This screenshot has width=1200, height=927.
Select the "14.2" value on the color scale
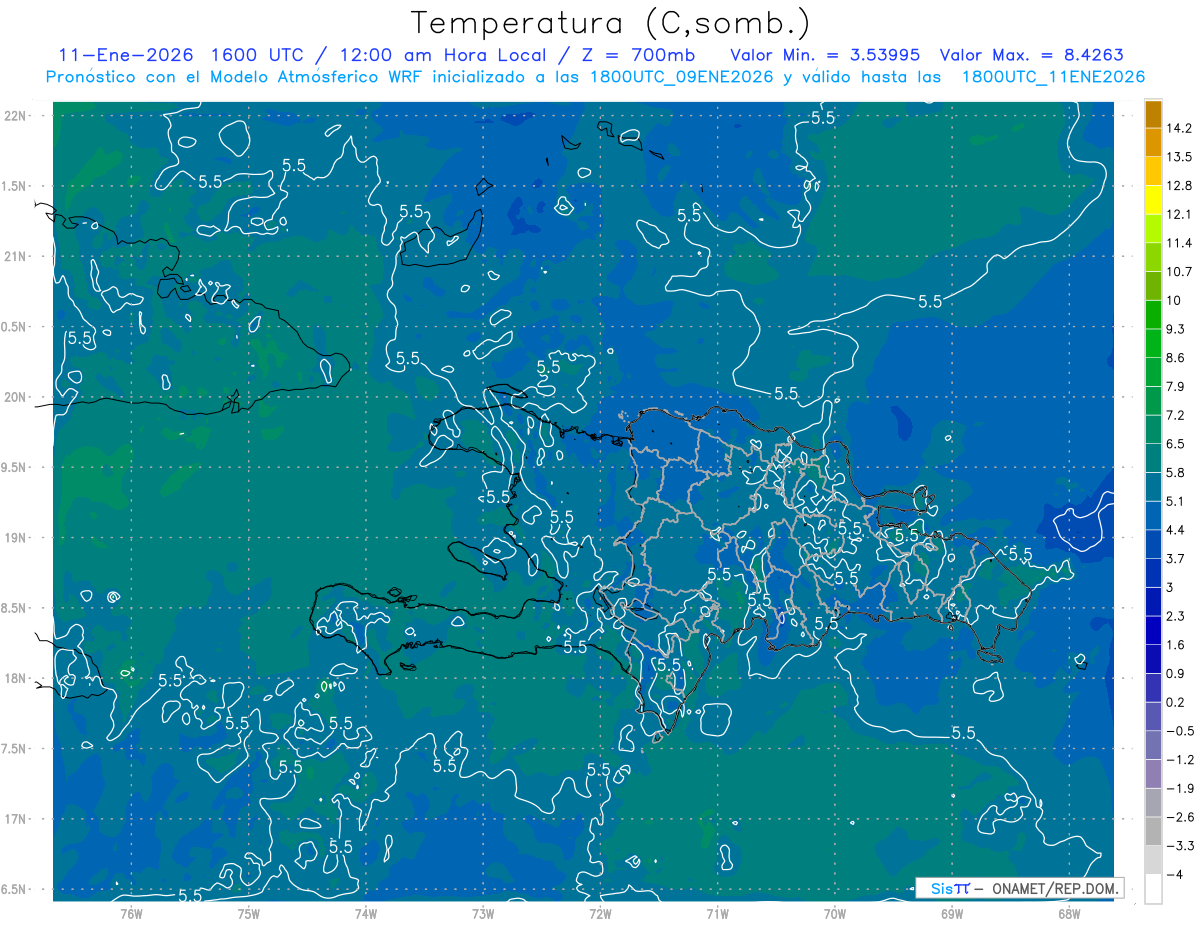click(1180, 128)
